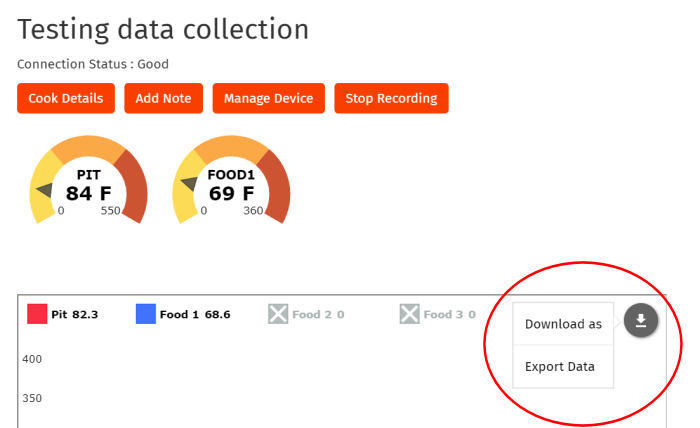The height and width of the screenshot is (428, 700).
Task: Stop Recording the cook session
Action: [x=391, y=98]
